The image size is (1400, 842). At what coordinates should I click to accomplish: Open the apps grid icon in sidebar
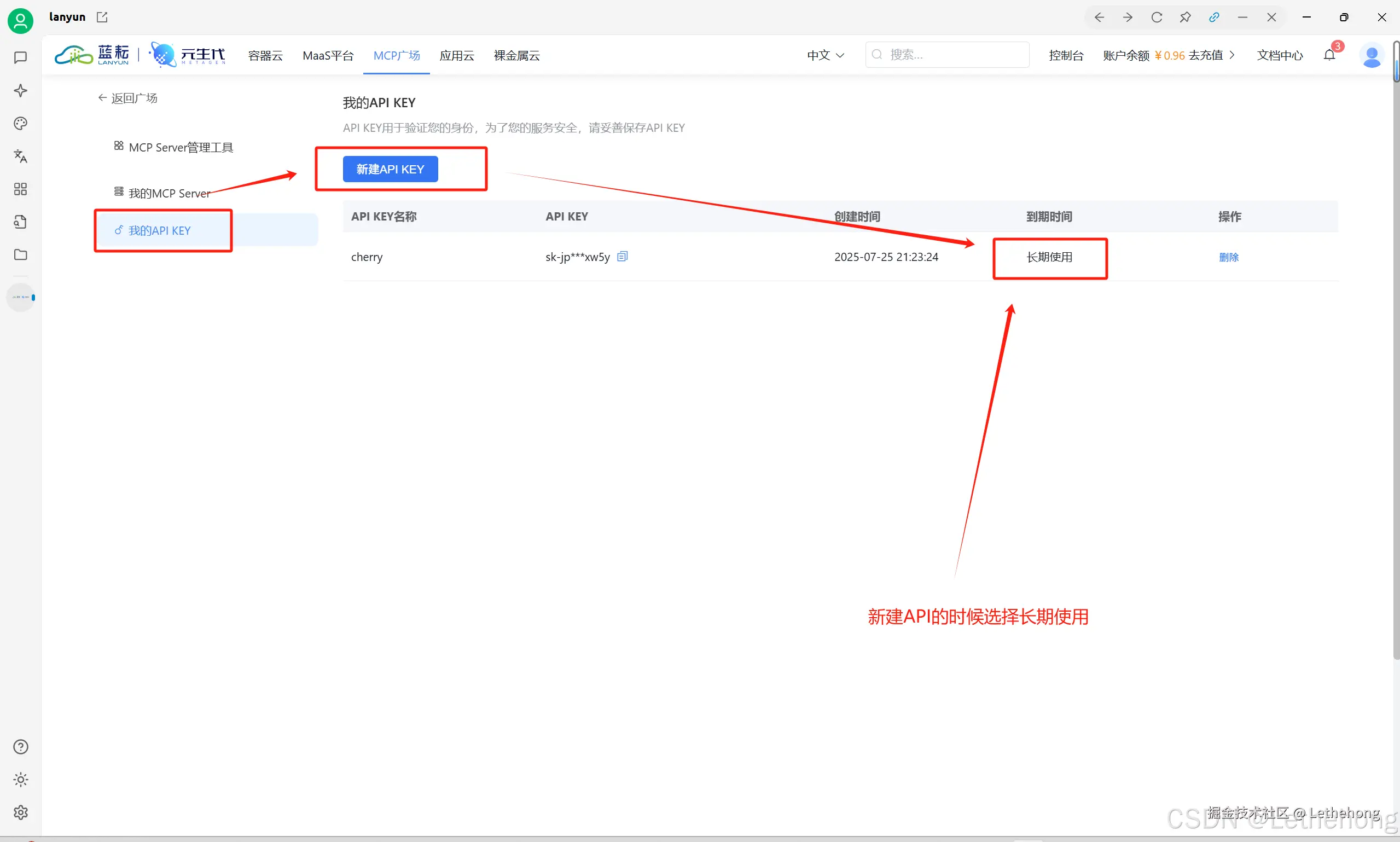click(20, 189)
